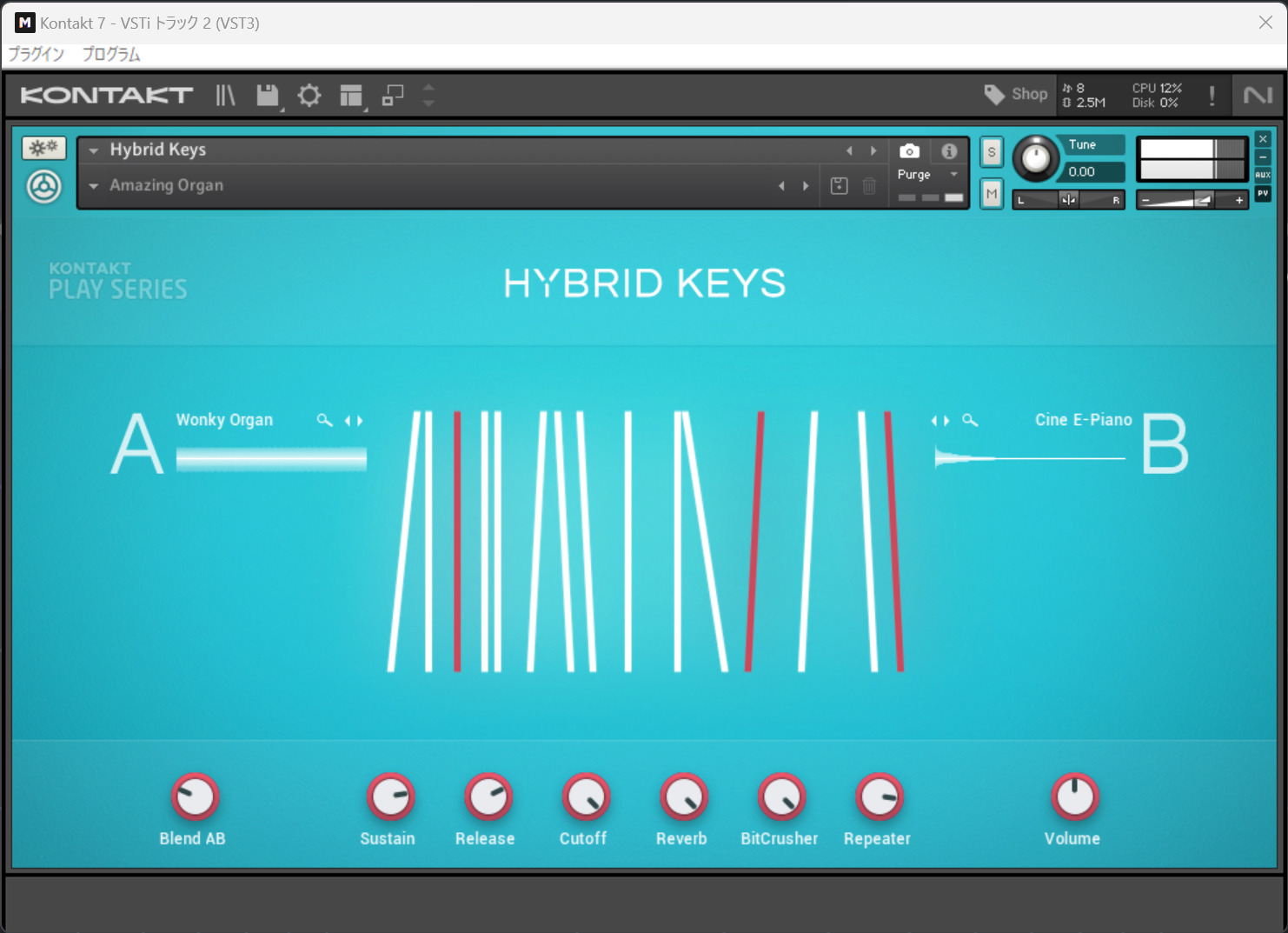
Task: Click the Wonky Organ waveform display
Action: pyautogui.click(x=271, y=458)
